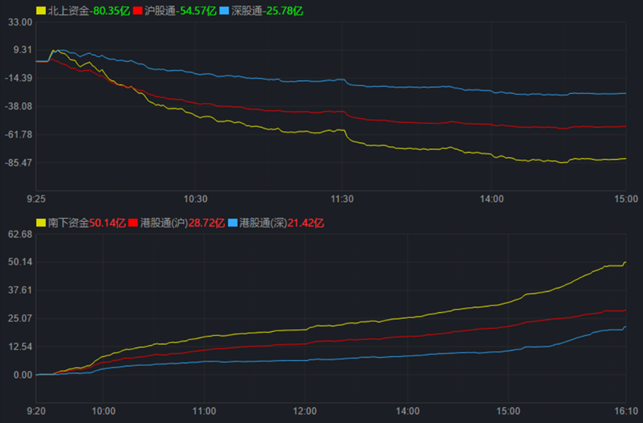The width and height of the screenshot is (643, 423).
Task: Click the 12:00 time label on bottom chart
Action: [x=304, y=410]
